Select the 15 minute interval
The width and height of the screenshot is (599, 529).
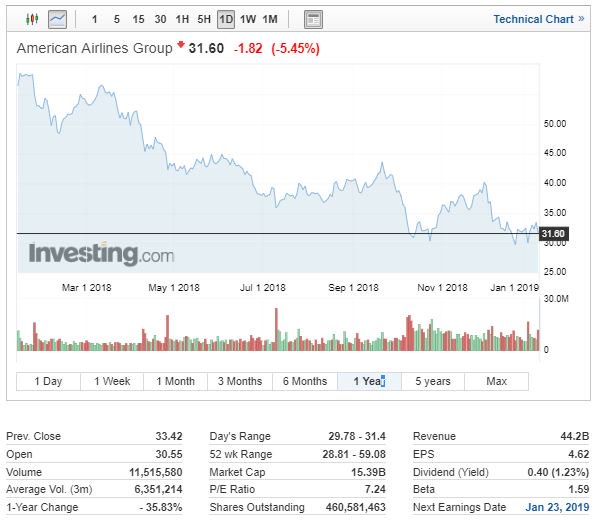point(138,19)
